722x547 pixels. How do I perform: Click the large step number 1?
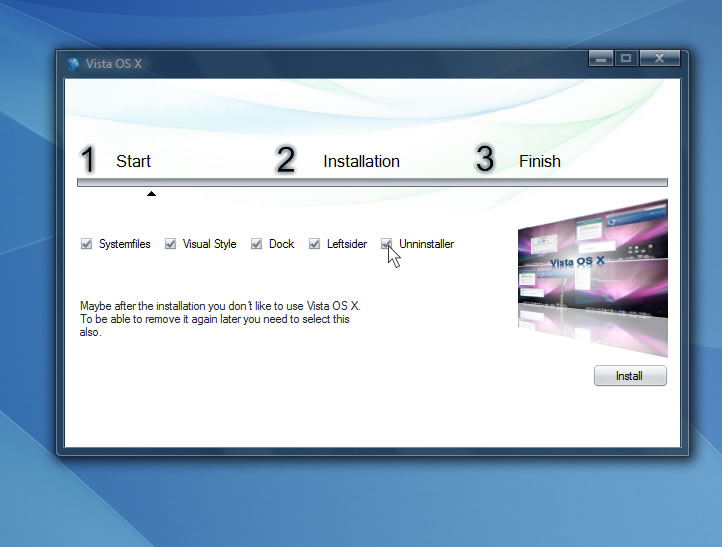coord(87,159)
